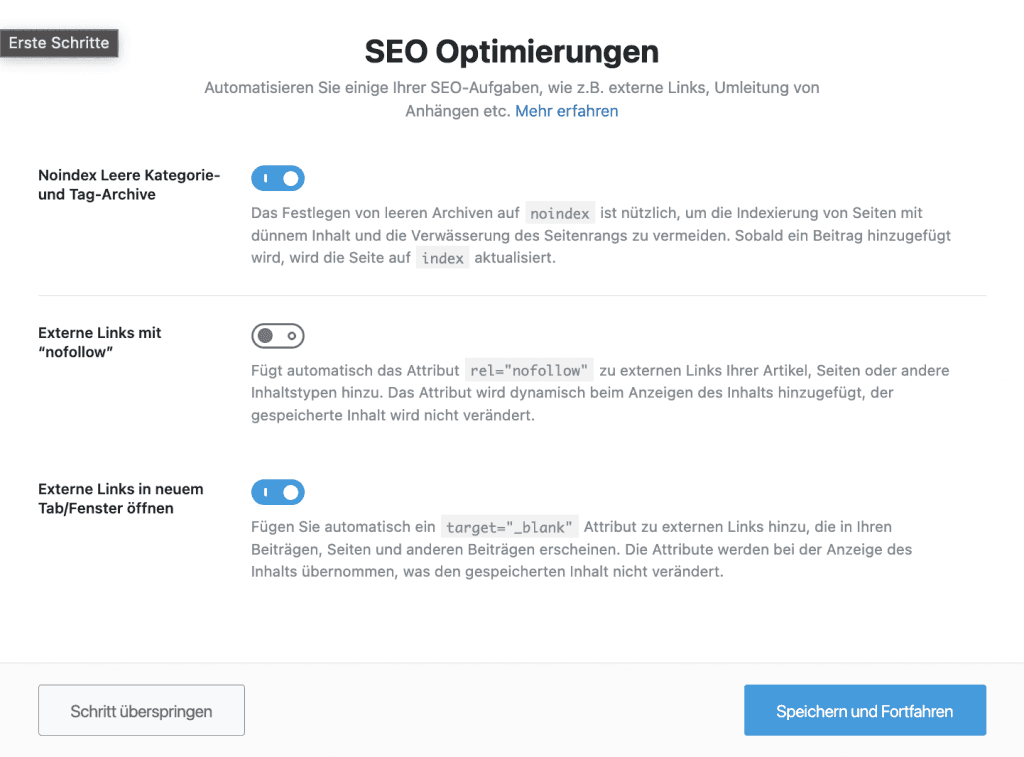Viewport: 1024px width, 757px height.
Task: Click the Externe Links mit "nofollow" label
Action: [100, 342]
